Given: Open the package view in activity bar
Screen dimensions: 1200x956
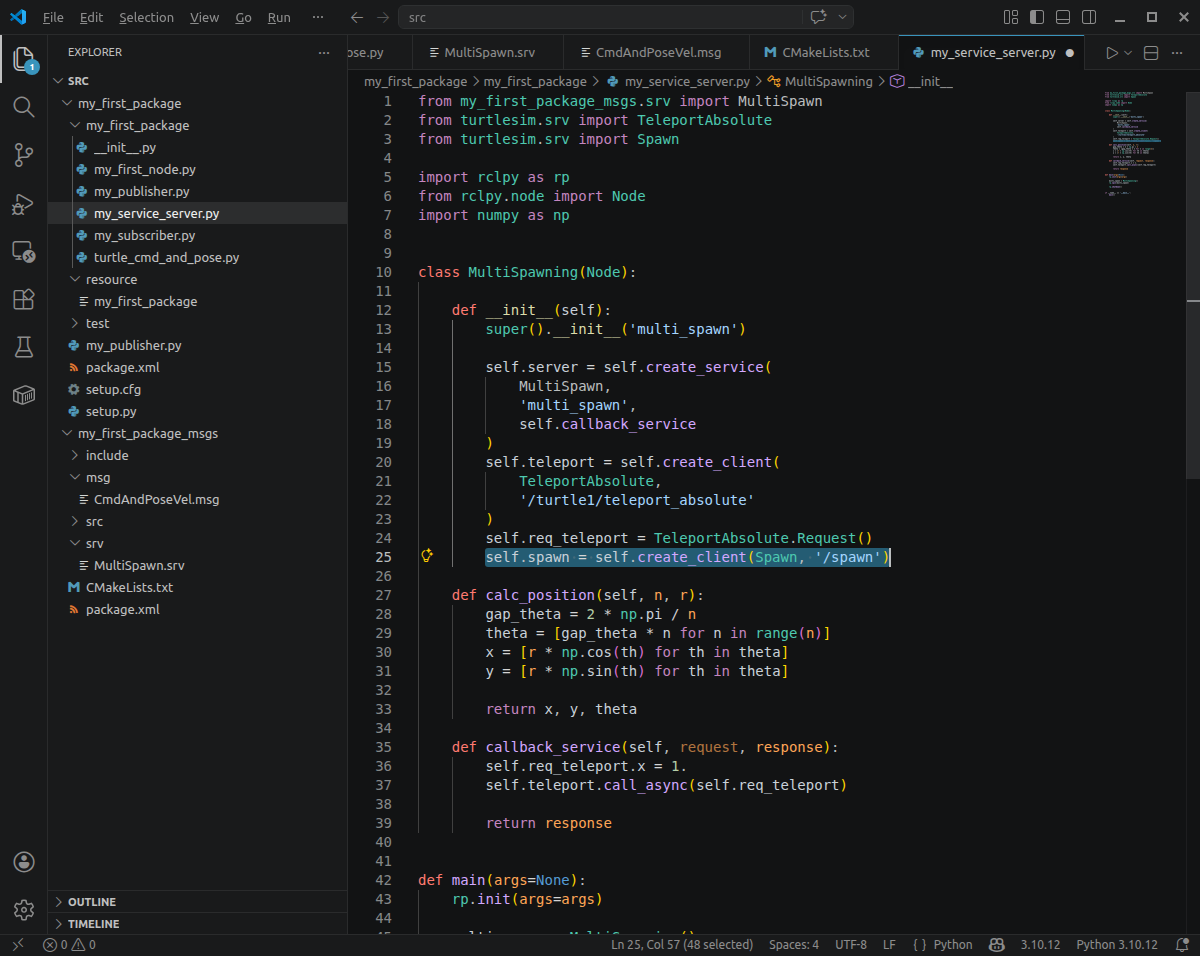Looking at the screenshot, I should 23,396.
